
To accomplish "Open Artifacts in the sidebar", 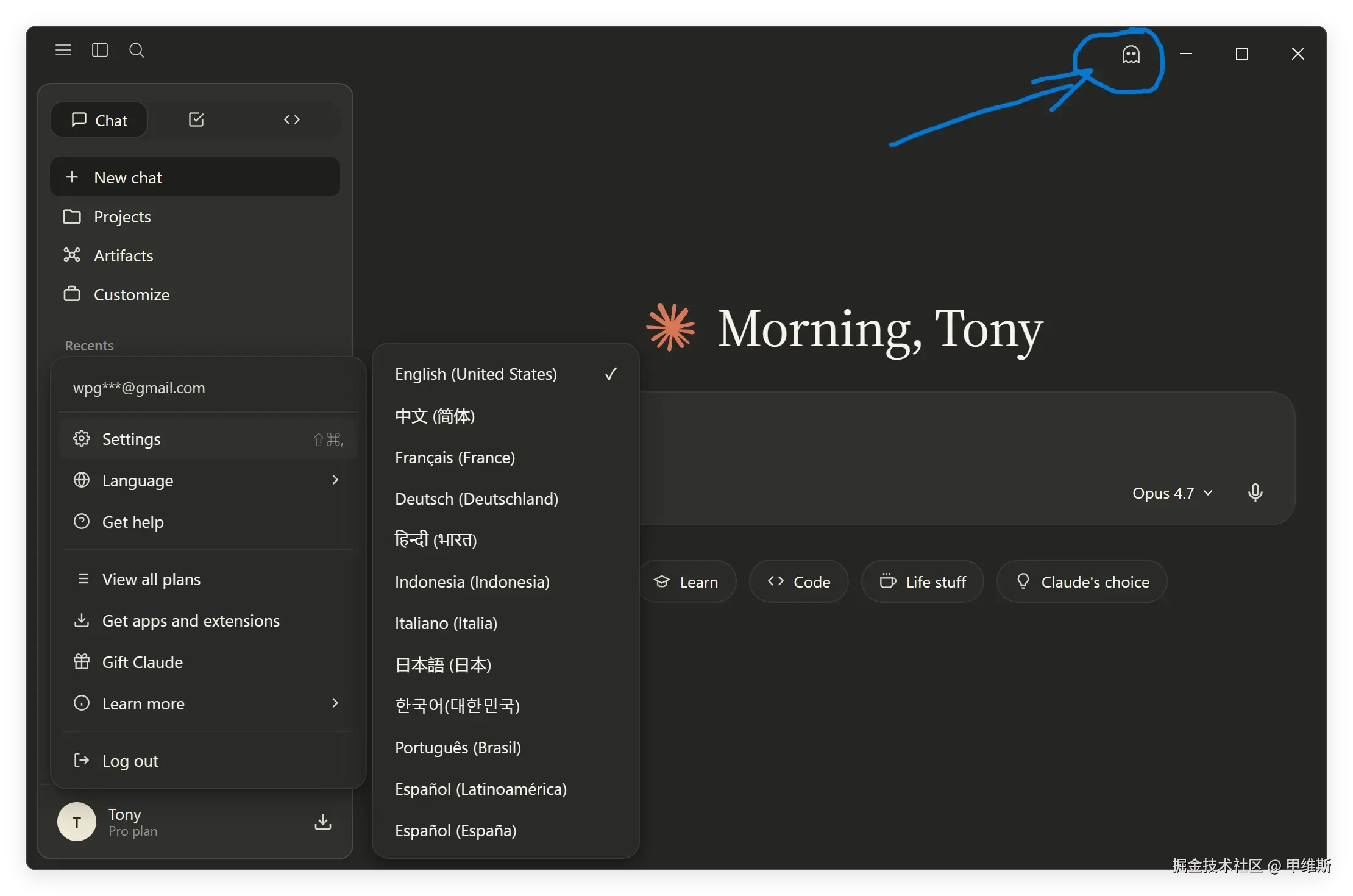I will [x=195, y=255].
